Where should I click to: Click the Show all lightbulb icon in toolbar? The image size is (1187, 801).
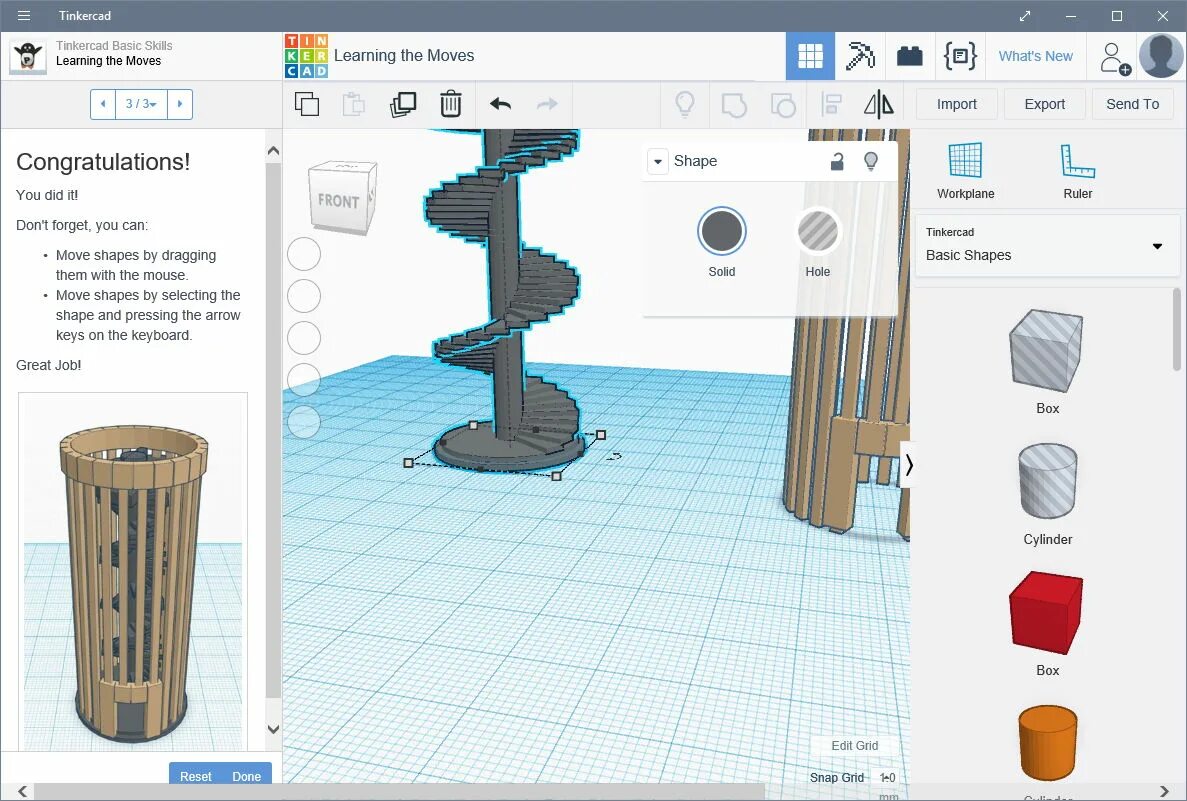[684, 104]
